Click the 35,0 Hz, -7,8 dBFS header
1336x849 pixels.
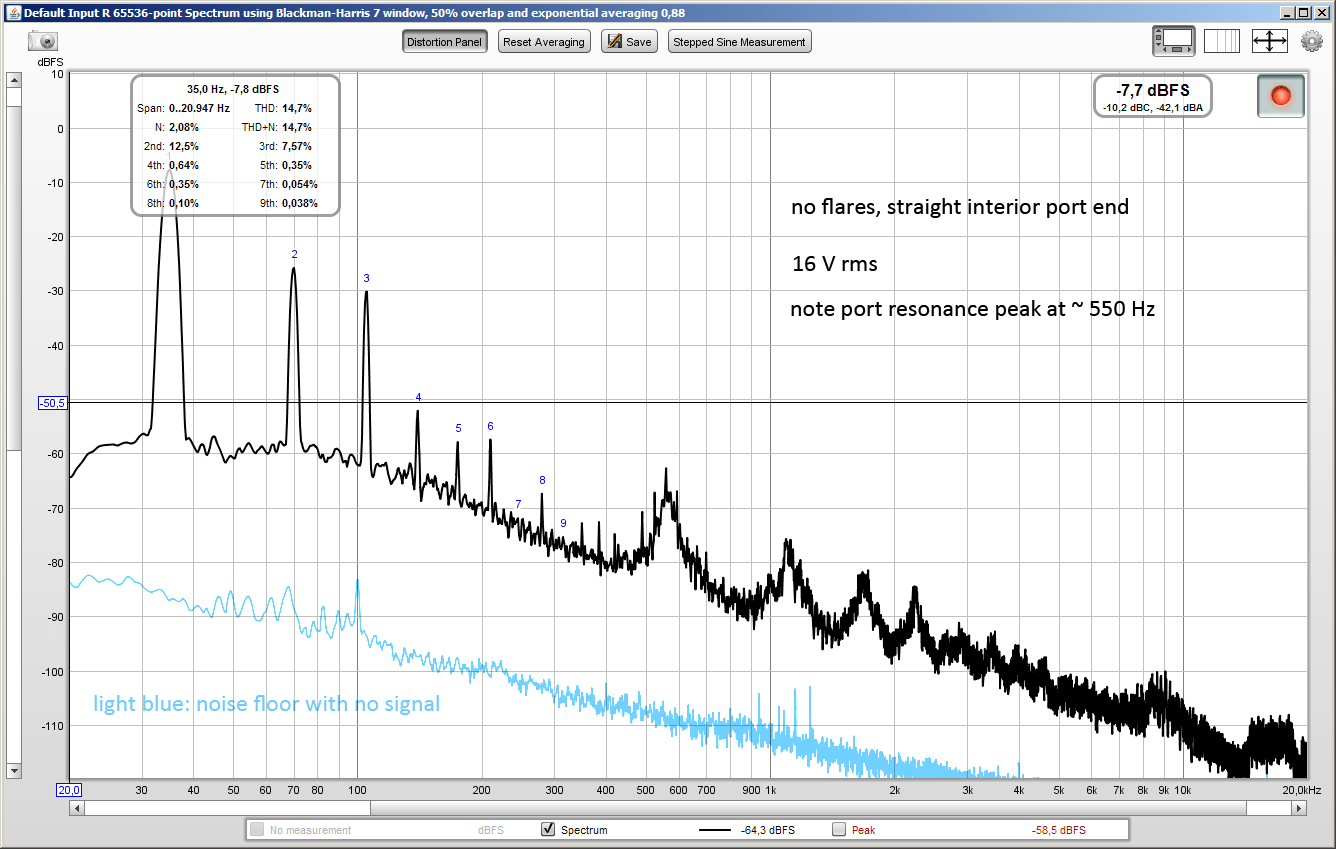pyautogui.click(x=233, y=89)
